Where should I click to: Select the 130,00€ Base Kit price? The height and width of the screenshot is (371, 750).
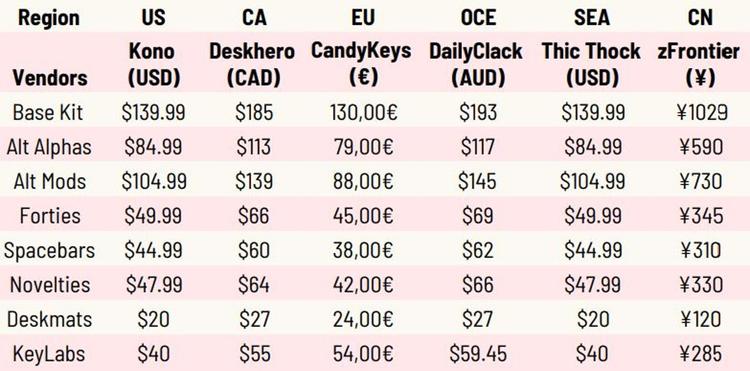click(364, 113)
